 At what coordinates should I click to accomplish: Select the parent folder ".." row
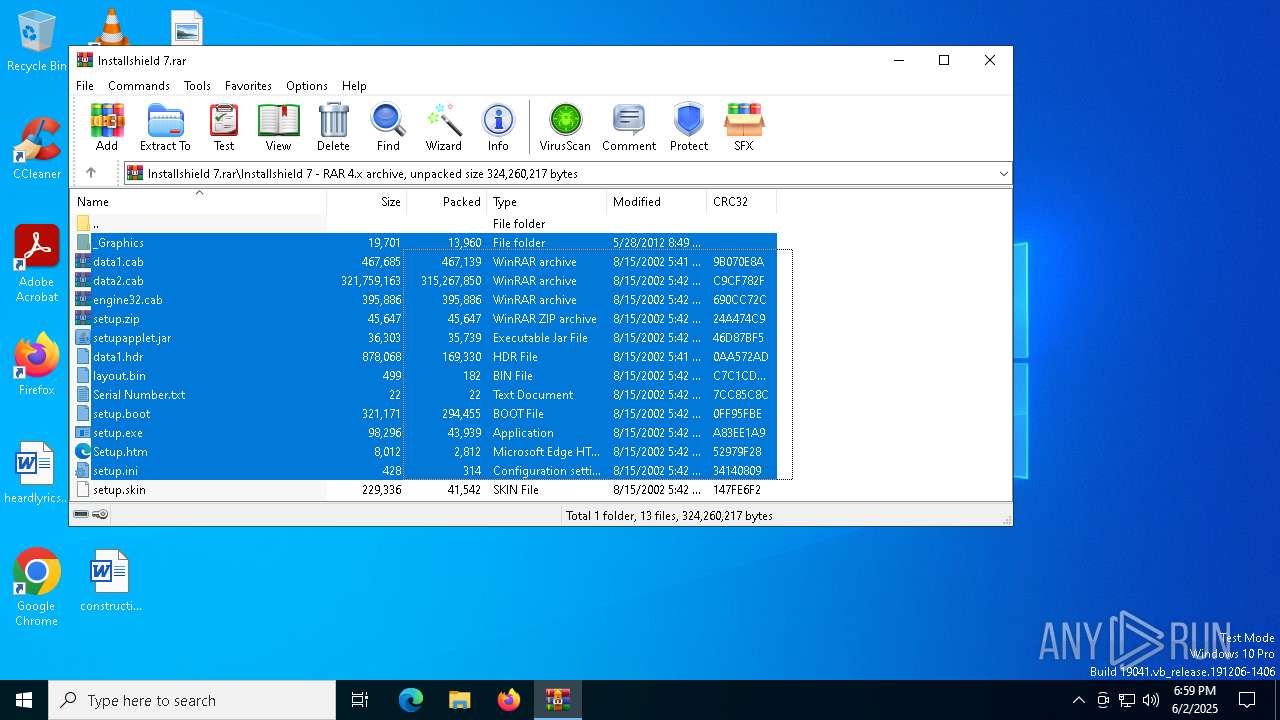point(424,223)
